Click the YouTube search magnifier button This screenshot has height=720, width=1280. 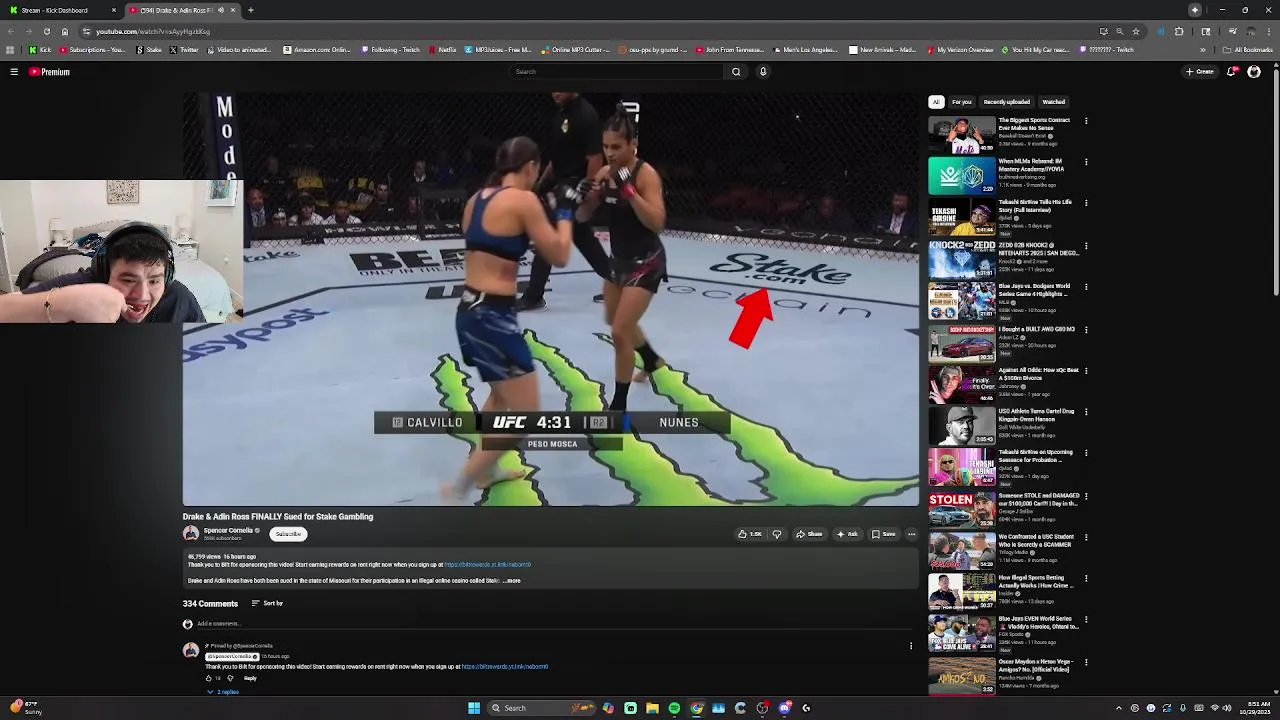point(736,72)
